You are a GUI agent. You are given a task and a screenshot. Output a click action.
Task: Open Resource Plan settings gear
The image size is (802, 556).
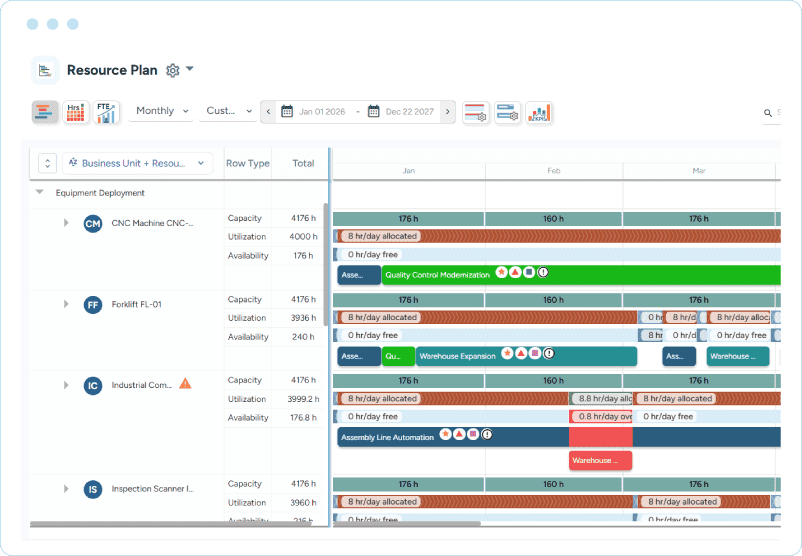coord(173,70)
